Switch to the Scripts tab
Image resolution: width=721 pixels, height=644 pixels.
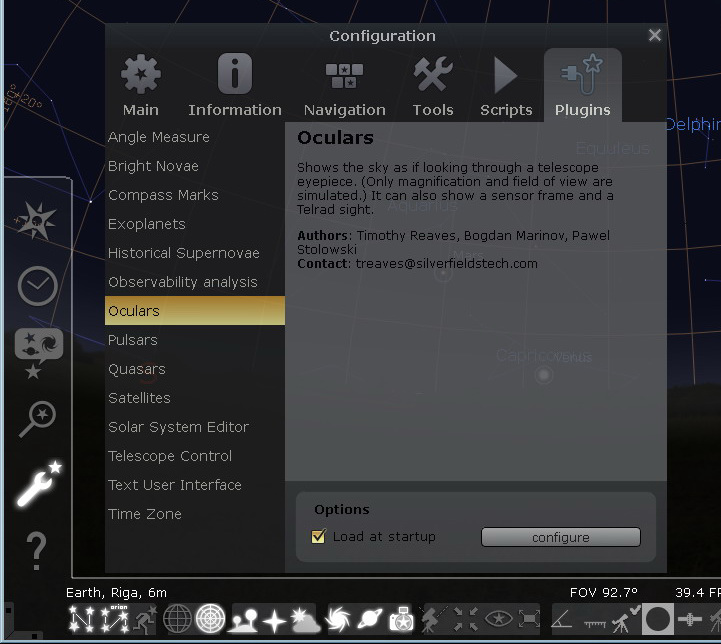pyautogui.click(x=506, y=87)
